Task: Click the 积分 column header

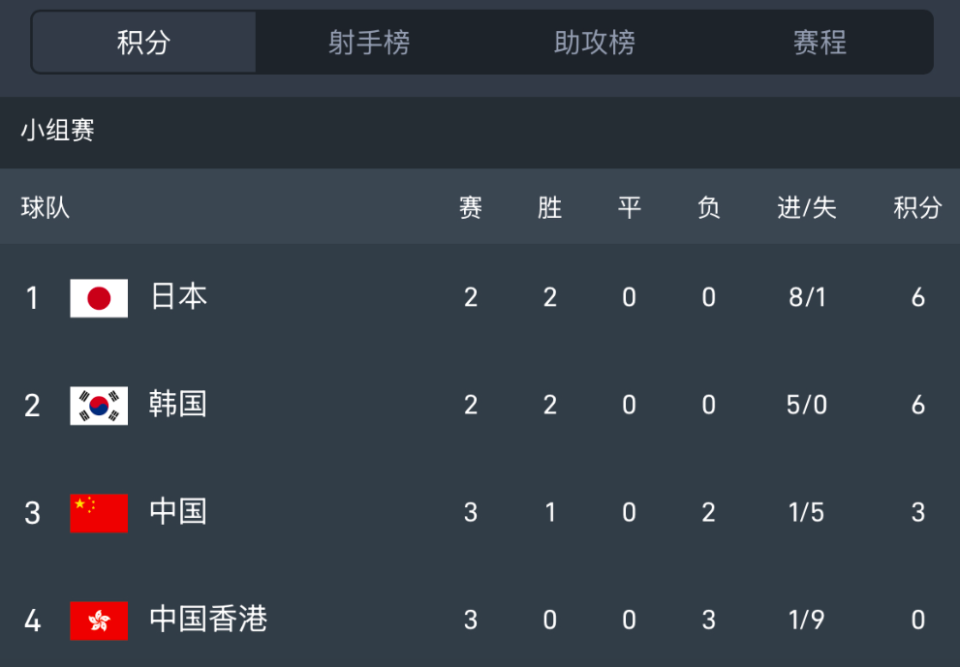Action: click(918, 208)
